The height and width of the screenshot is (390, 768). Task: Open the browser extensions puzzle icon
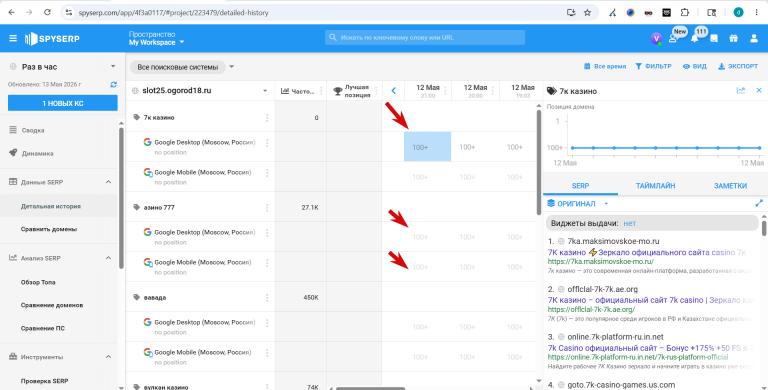(685, 12)
